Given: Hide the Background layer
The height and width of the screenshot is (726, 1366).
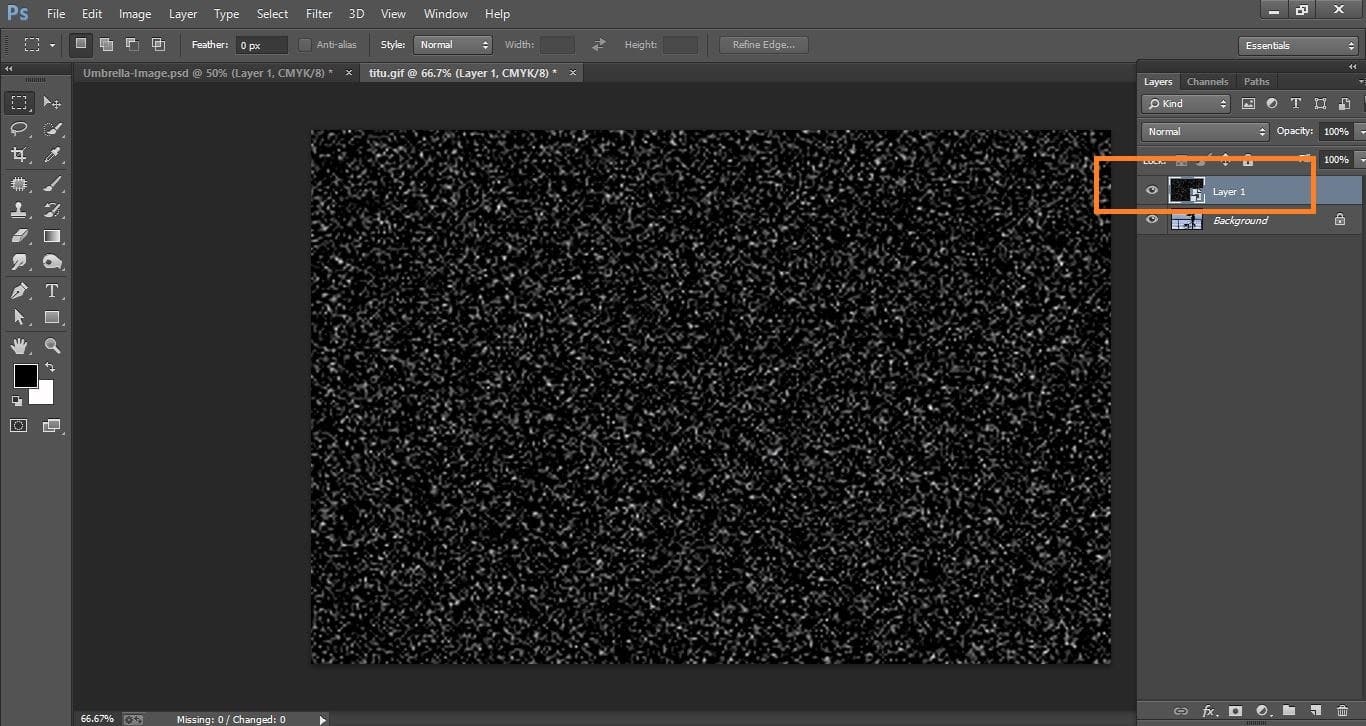Looking at the screenshot, I should click(x=1152, y=220).
